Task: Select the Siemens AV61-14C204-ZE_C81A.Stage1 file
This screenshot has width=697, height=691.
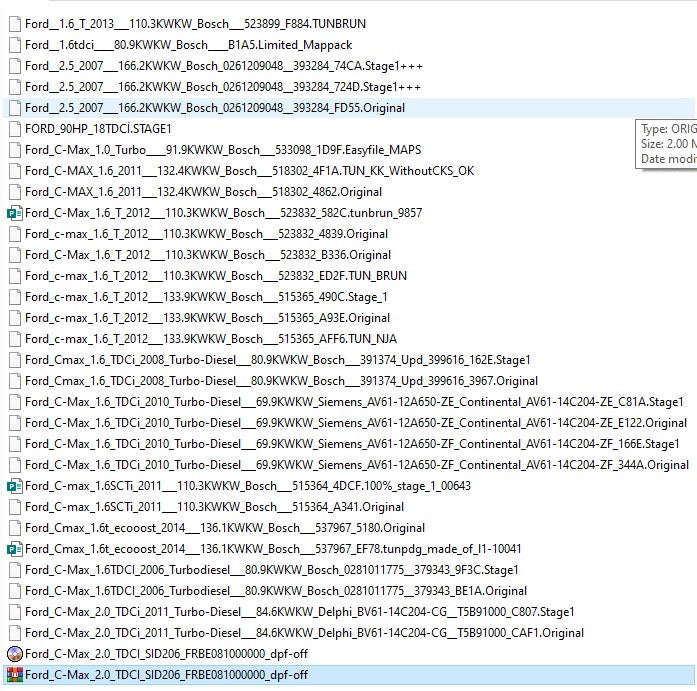Action: (354, 402)
